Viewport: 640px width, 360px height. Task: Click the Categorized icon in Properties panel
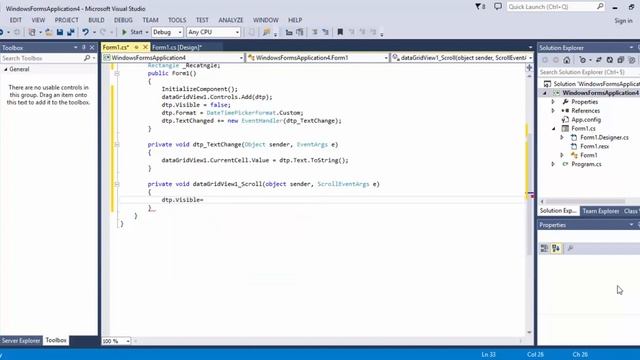pyautogui.click(x=544, y=248)
